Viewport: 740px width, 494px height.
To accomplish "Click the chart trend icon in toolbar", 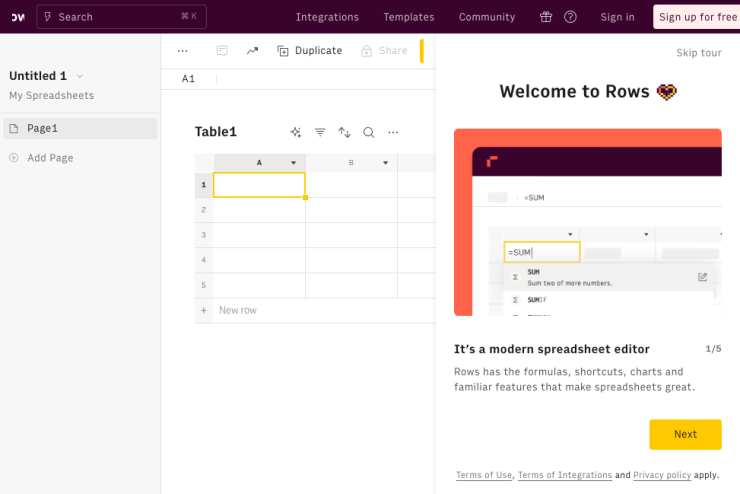I will coord(252,50).
